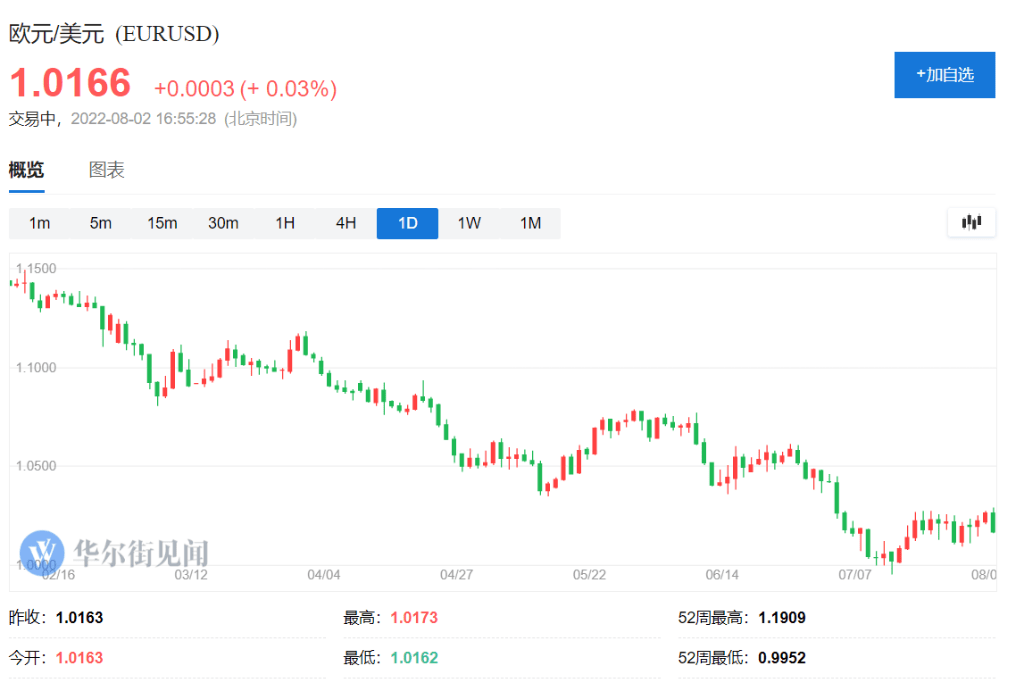Select the 1M monthly timeframe
The height and width of the screenshot is (690, 1024).
coord(530,223)
